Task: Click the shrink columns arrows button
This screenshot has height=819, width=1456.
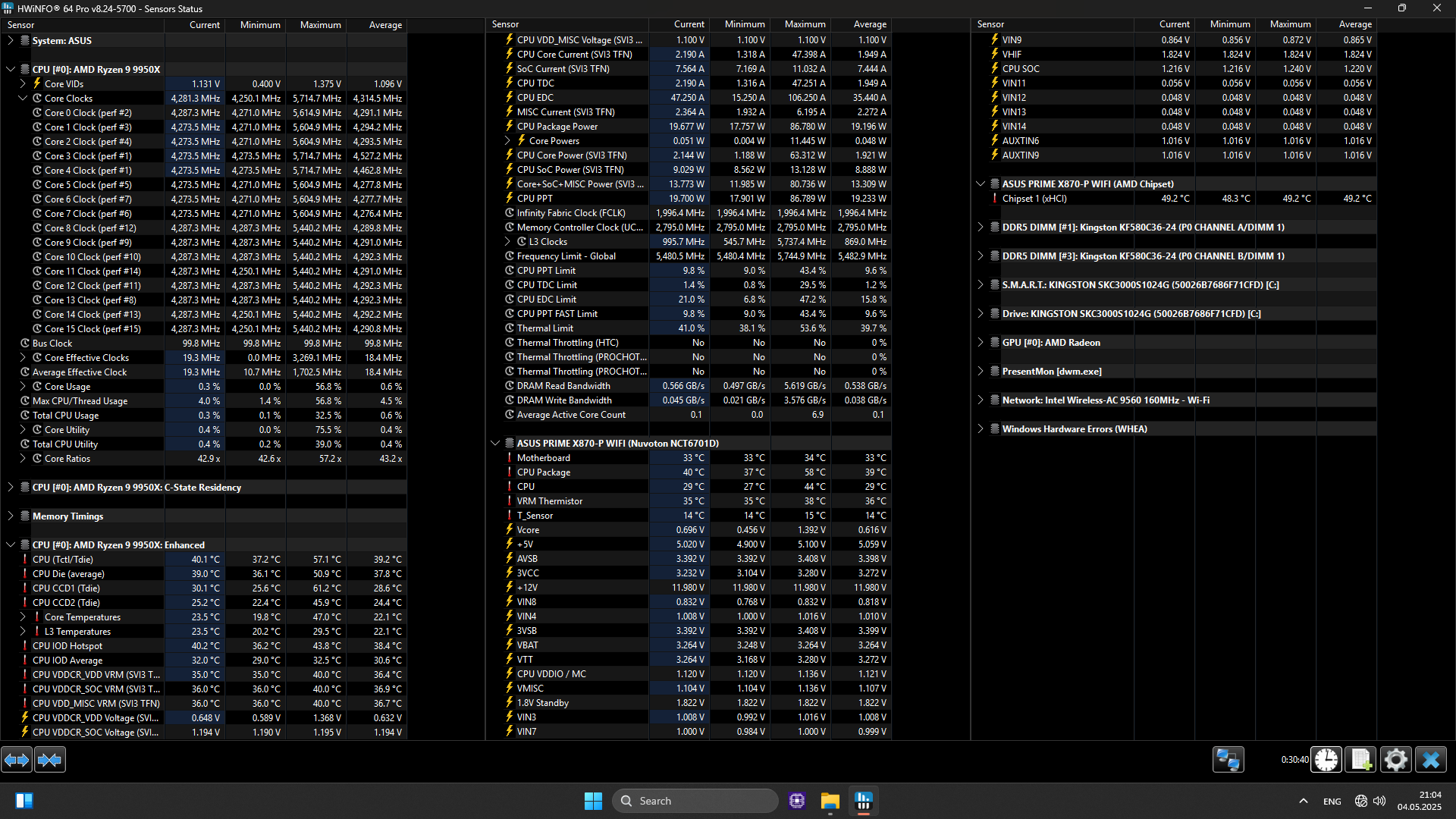Action: 50,759
